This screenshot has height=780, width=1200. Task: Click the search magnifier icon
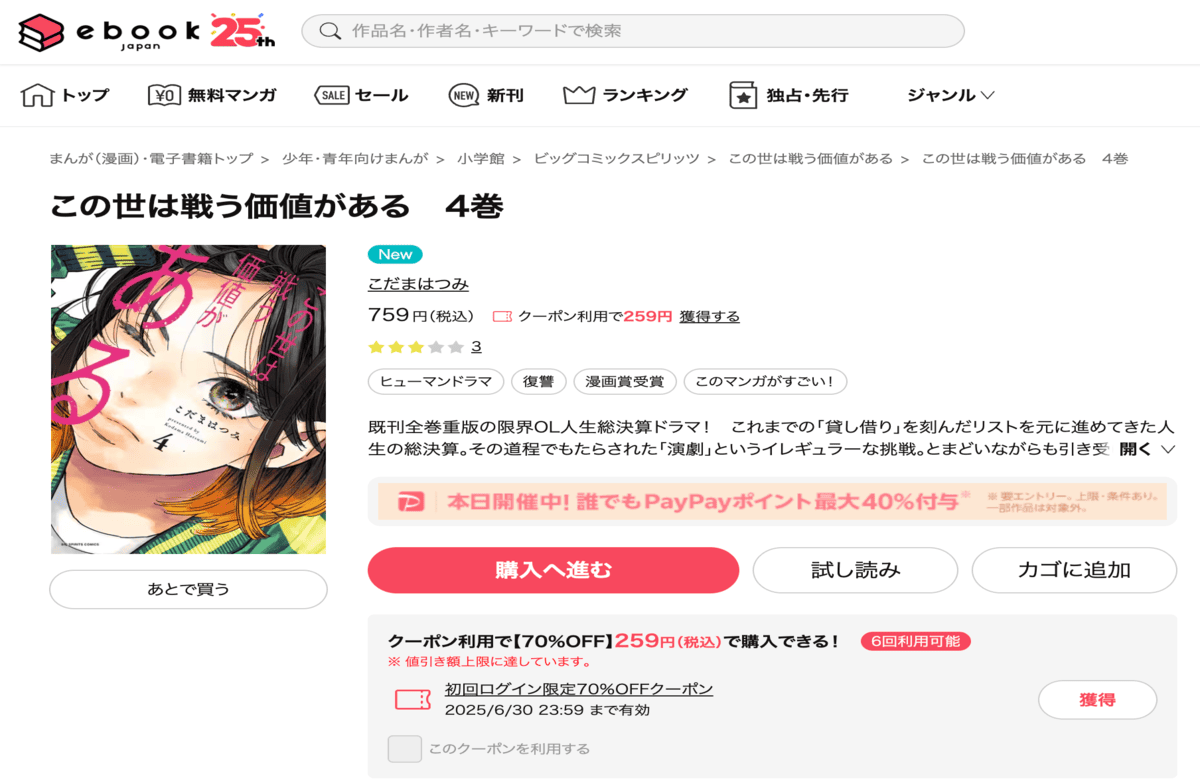[330, 31]
